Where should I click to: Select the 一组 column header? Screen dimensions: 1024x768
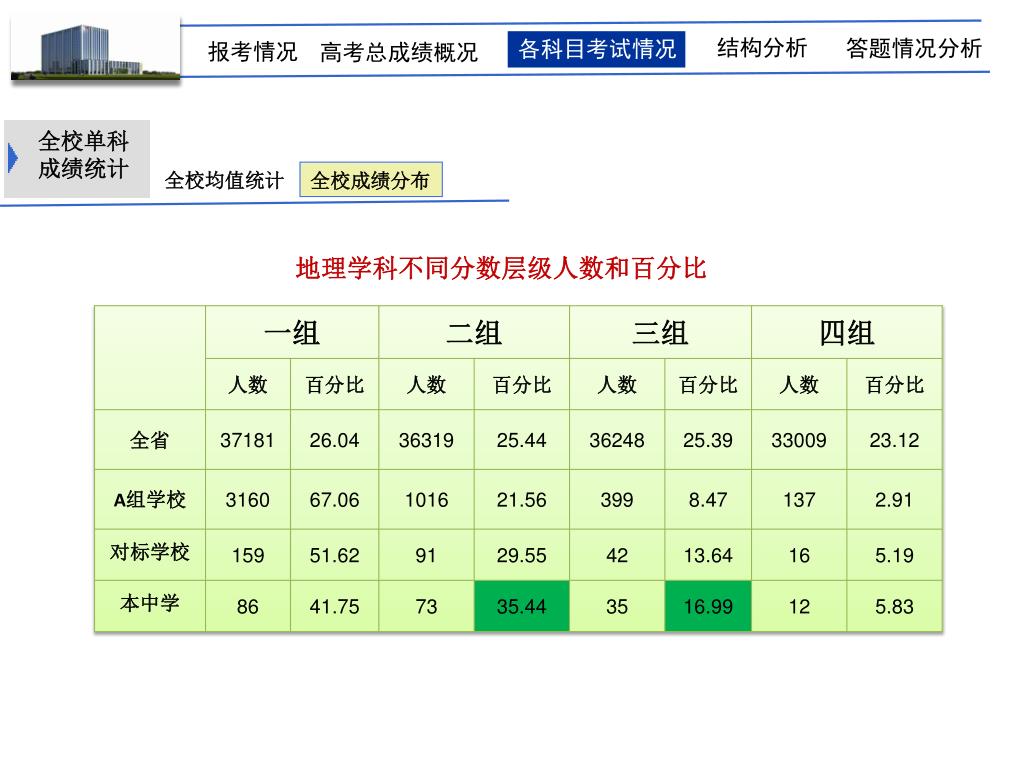[292, 332]
